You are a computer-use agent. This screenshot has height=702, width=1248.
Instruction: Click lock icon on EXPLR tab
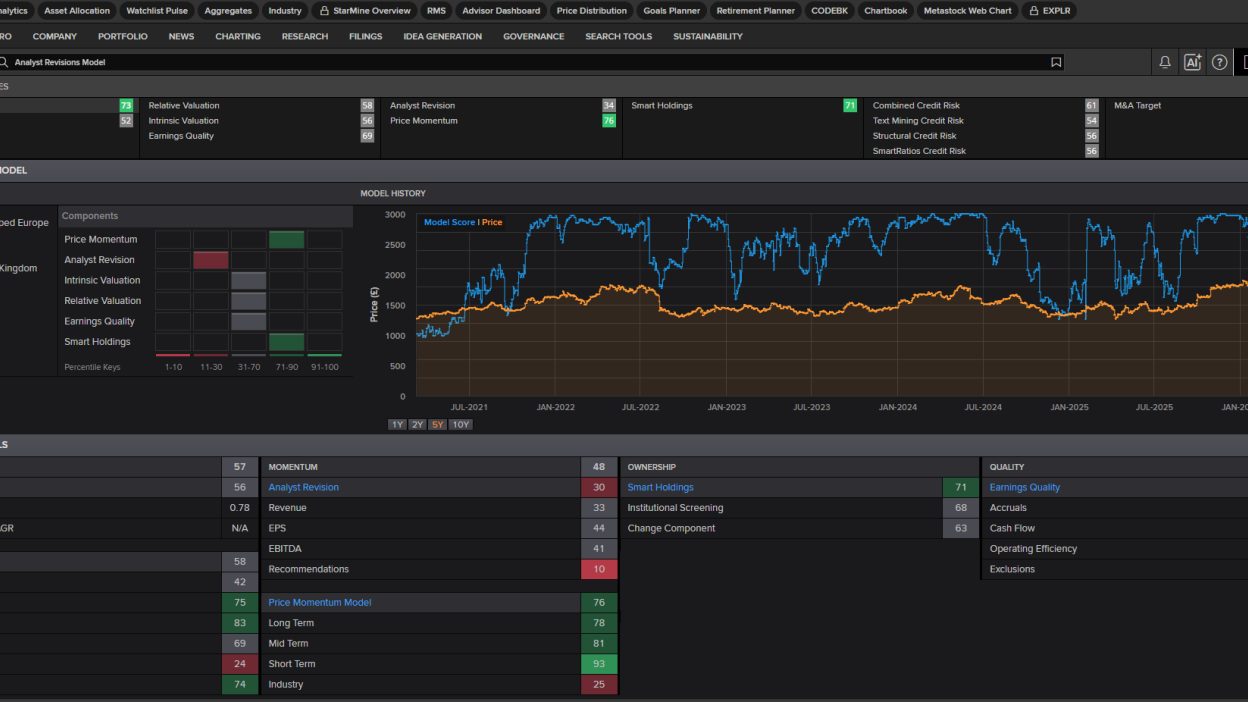[x=1034, y=11]
